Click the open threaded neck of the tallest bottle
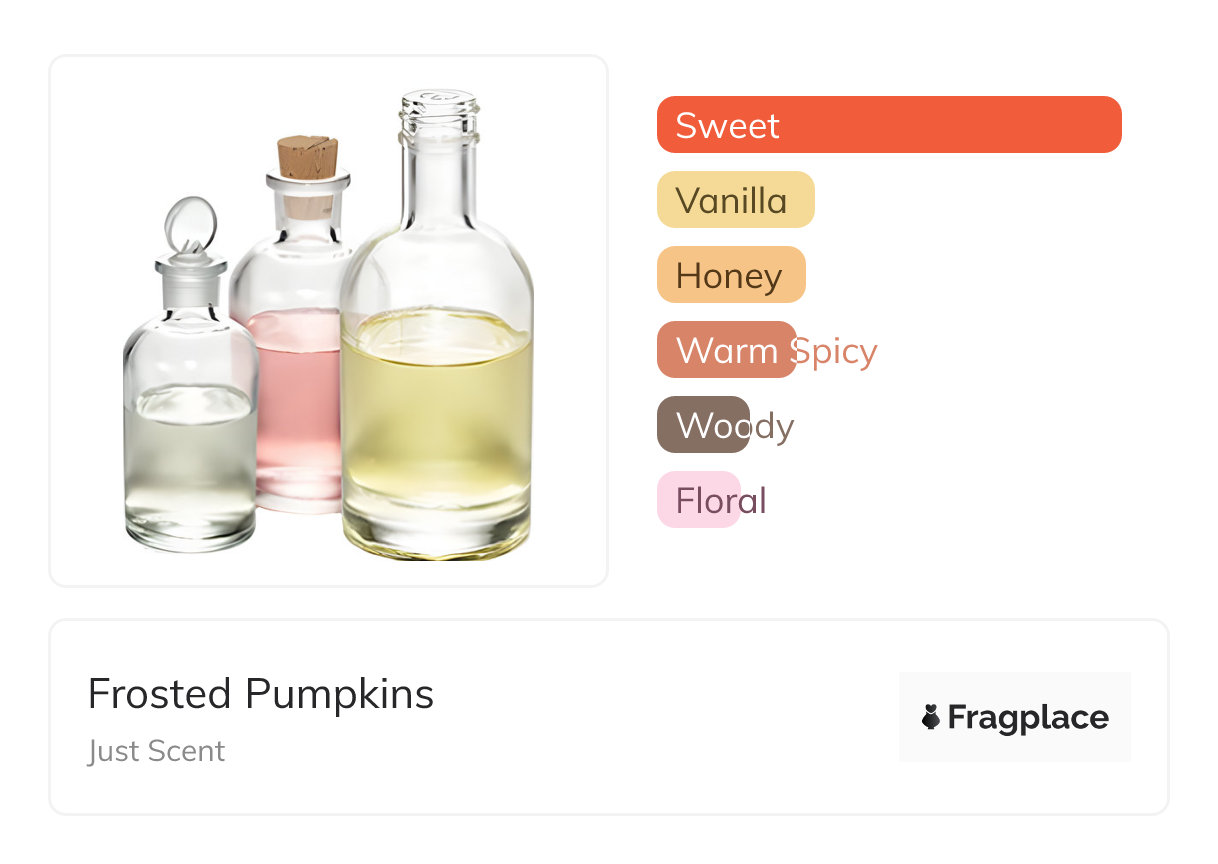 click(x=438, y=115)
